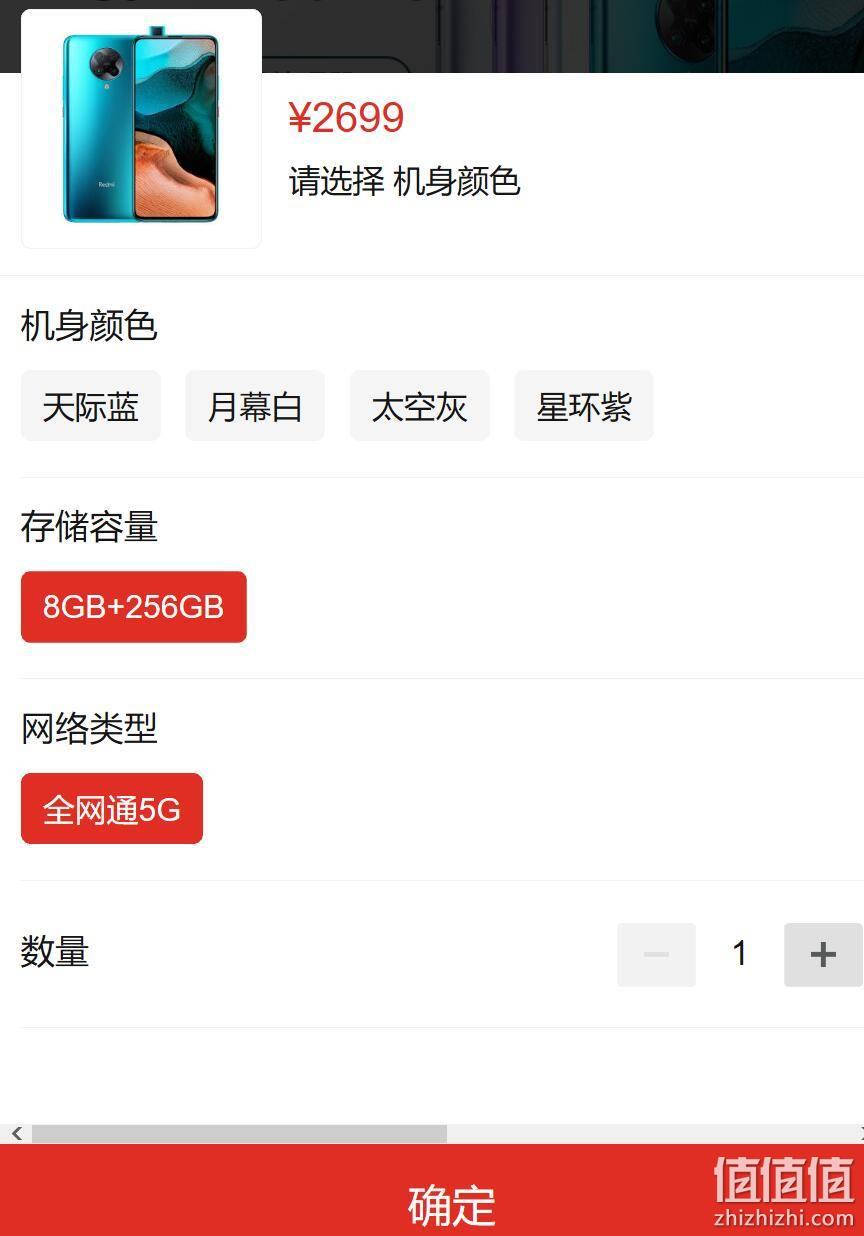The image size is (864, 1236).
Task: Toggle the 全网通5G network type
Action: tap(112, 809)
